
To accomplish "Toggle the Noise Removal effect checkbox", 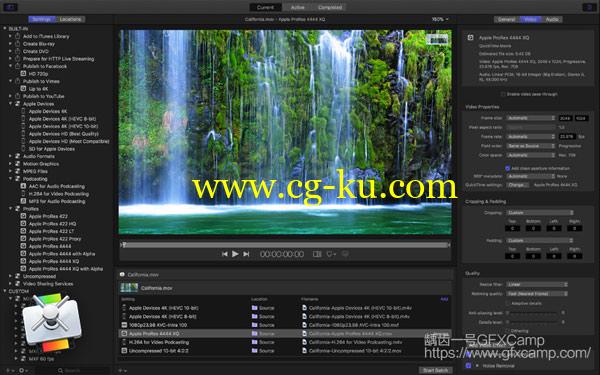I will 468,365.
